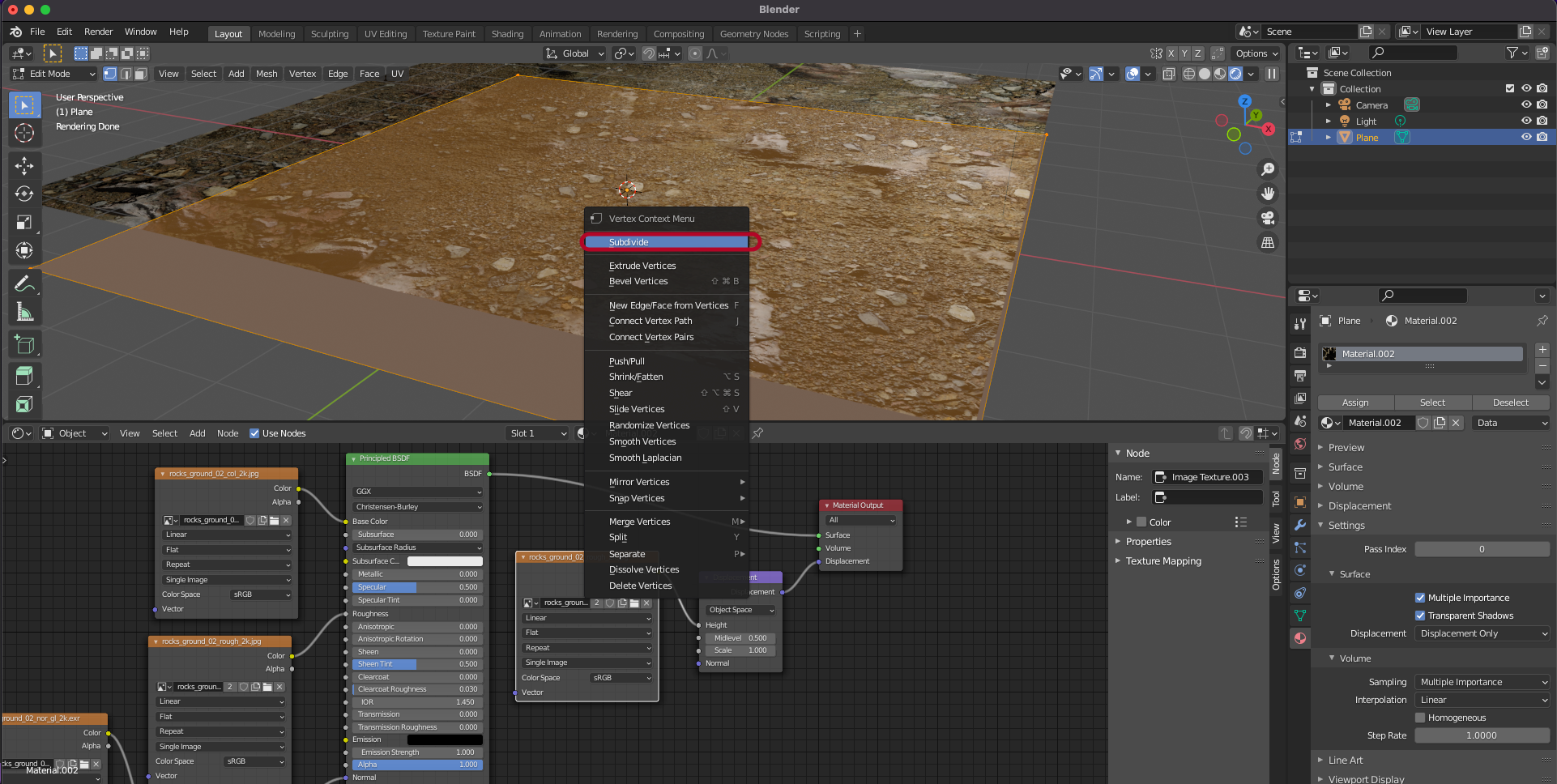
Task: Select the Move tool in the viewport toolbar
Action: [24, 166]
